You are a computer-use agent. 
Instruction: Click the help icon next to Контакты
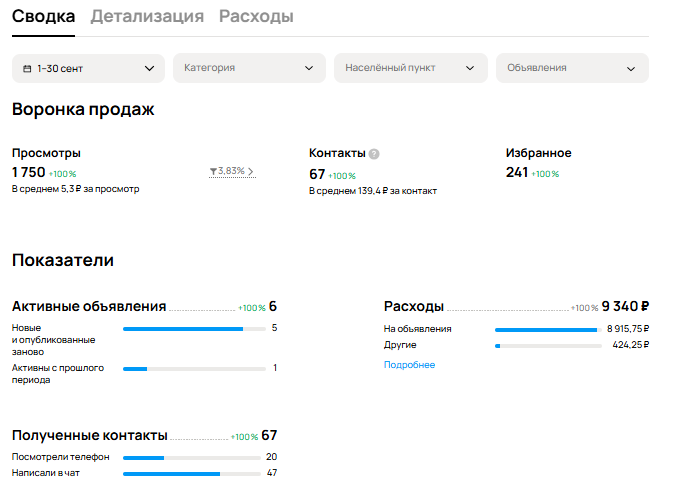click(x=374, y=154)
